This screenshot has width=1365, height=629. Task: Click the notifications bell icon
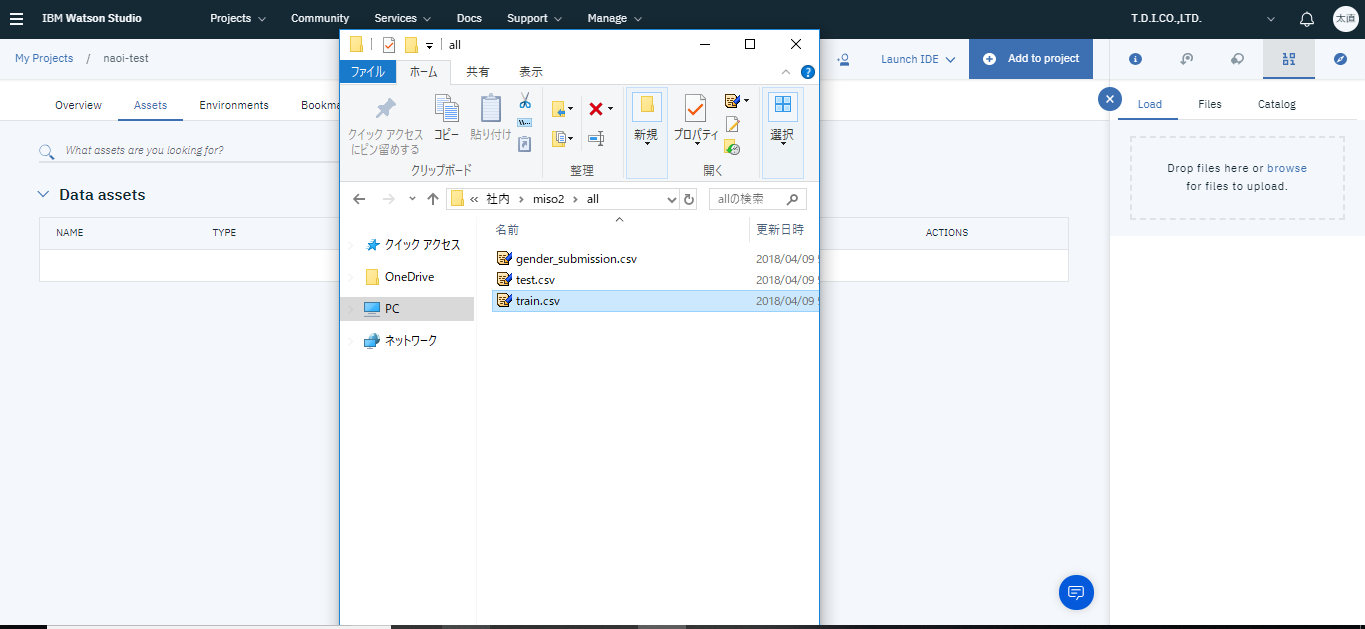click(1306, 19)
